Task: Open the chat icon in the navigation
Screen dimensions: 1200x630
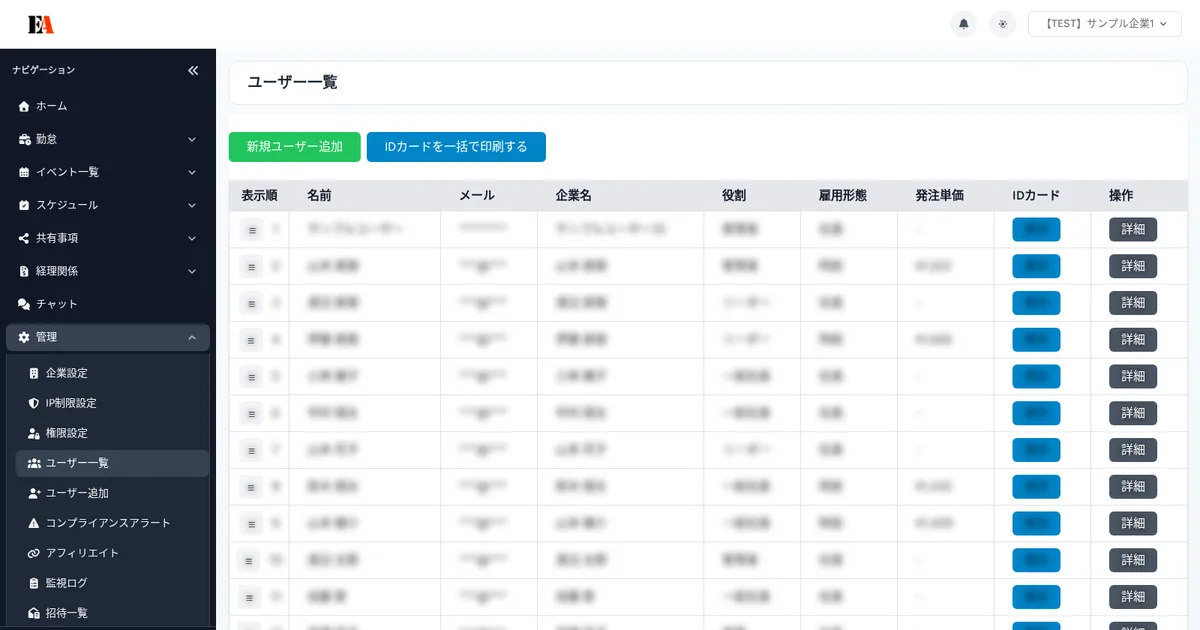Action: pyautogui.click(x=22, y=304)
